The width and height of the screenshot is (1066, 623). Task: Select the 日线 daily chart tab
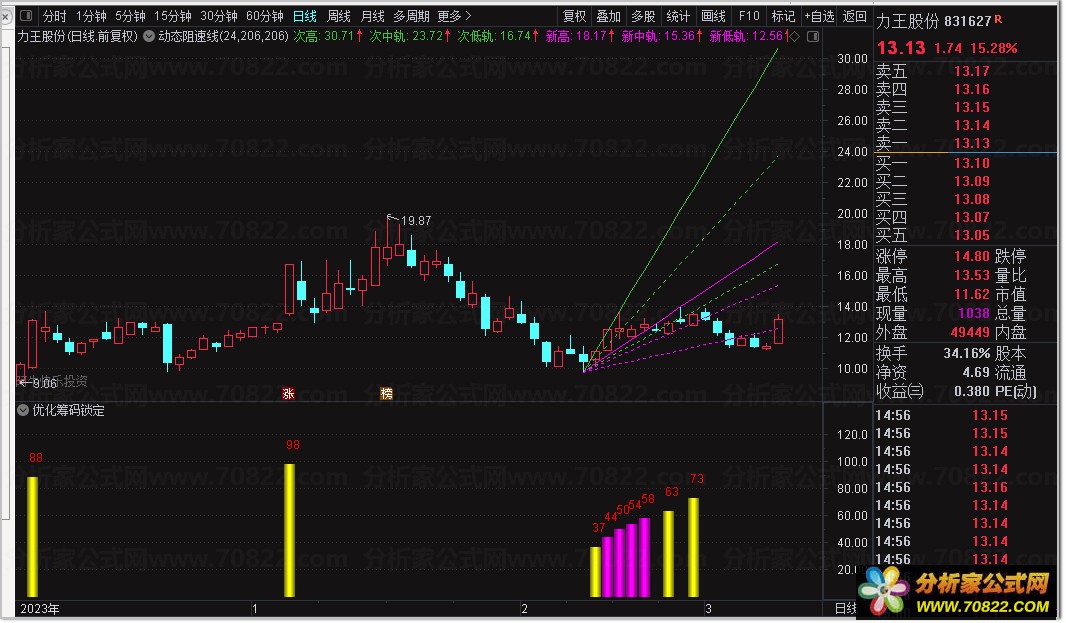coord(305,16)
